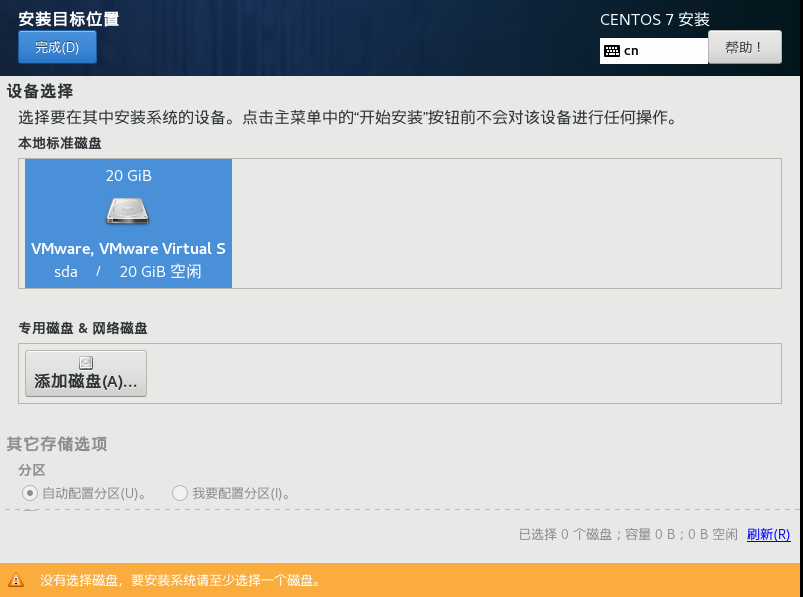Click the warning triangle icon in the orange bar

click(x=16, y=580)
